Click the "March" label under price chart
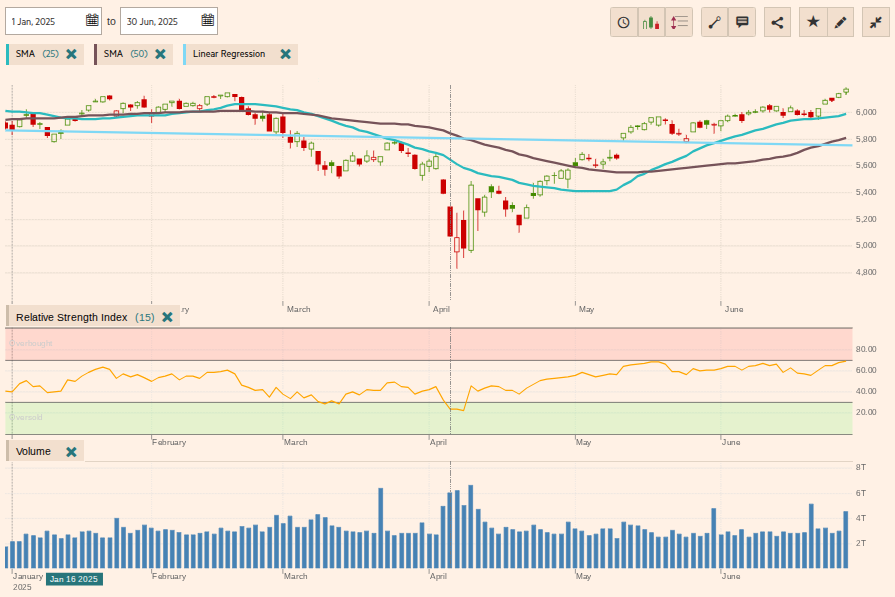This screenshot has width=895, height=597. (x=299, y=309)
